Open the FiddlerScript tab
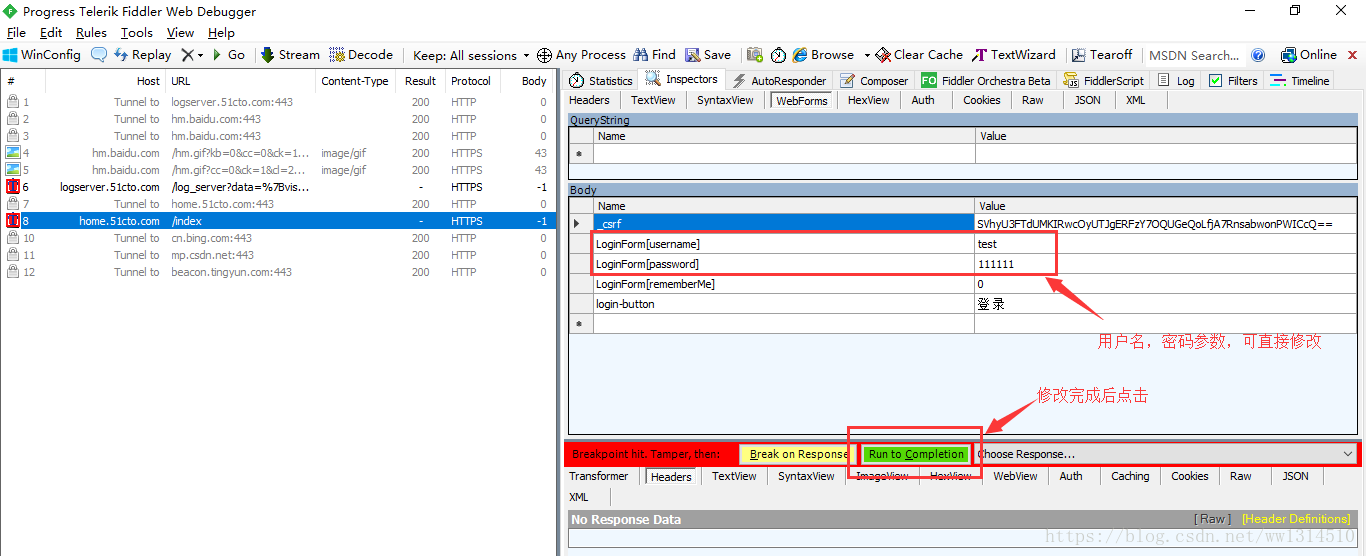 coord(1104,81)
